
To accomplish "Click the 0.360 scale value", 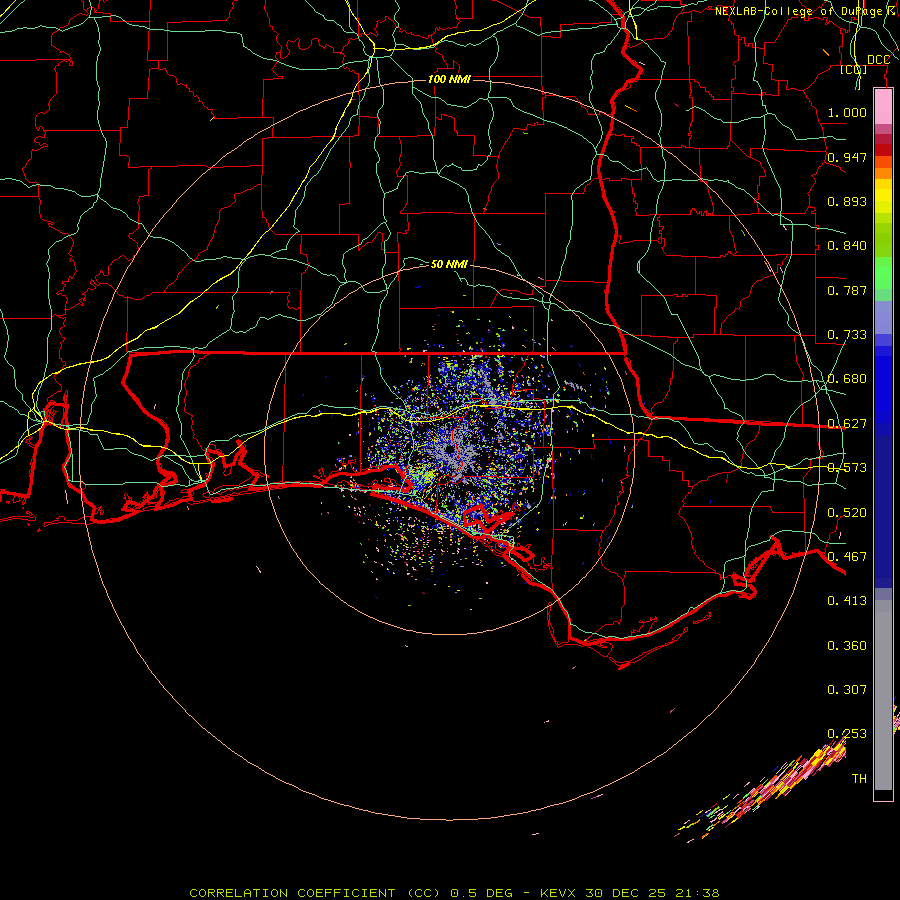I will tap(847, 646).
